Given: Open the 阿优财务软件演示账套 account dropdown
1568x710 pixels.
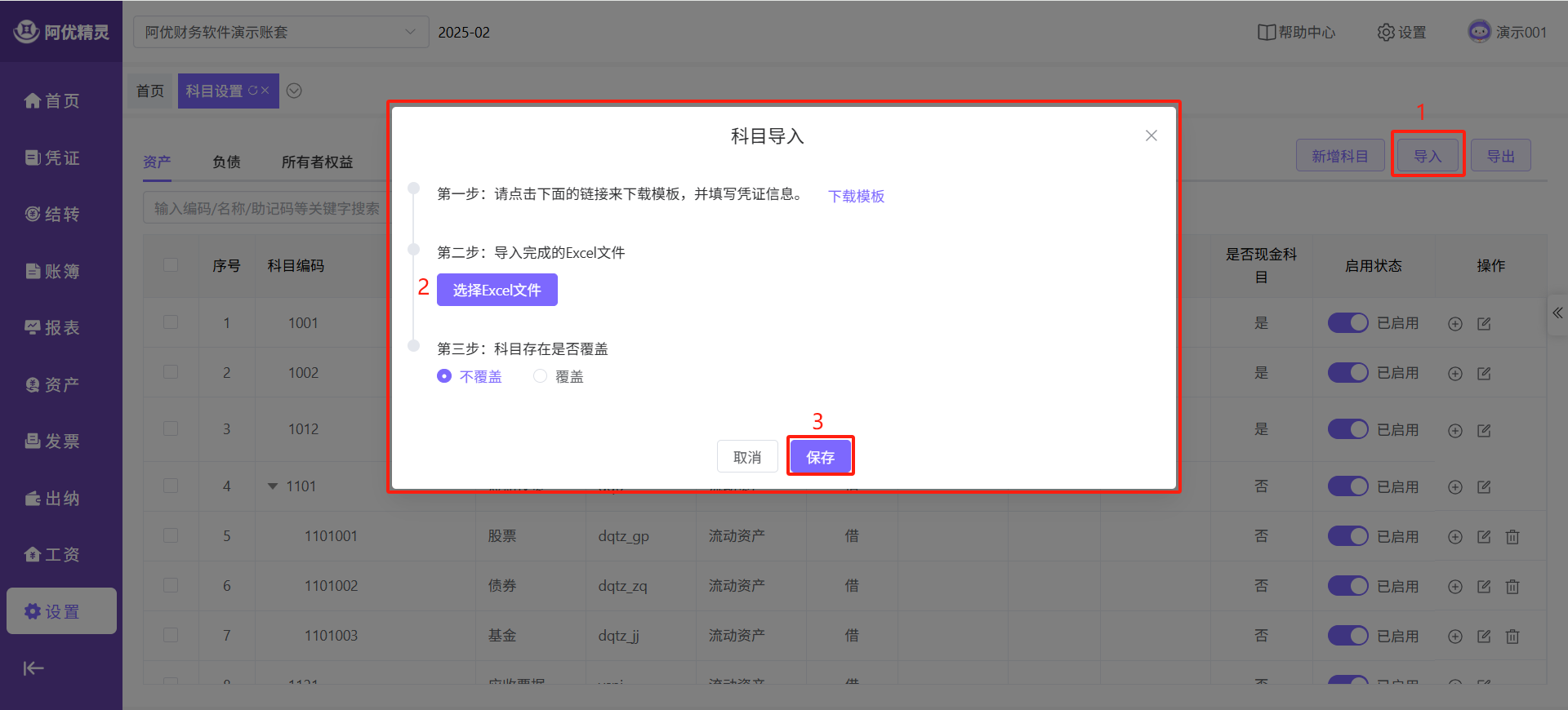Looking at the screenshot, I should coord(280,33).
